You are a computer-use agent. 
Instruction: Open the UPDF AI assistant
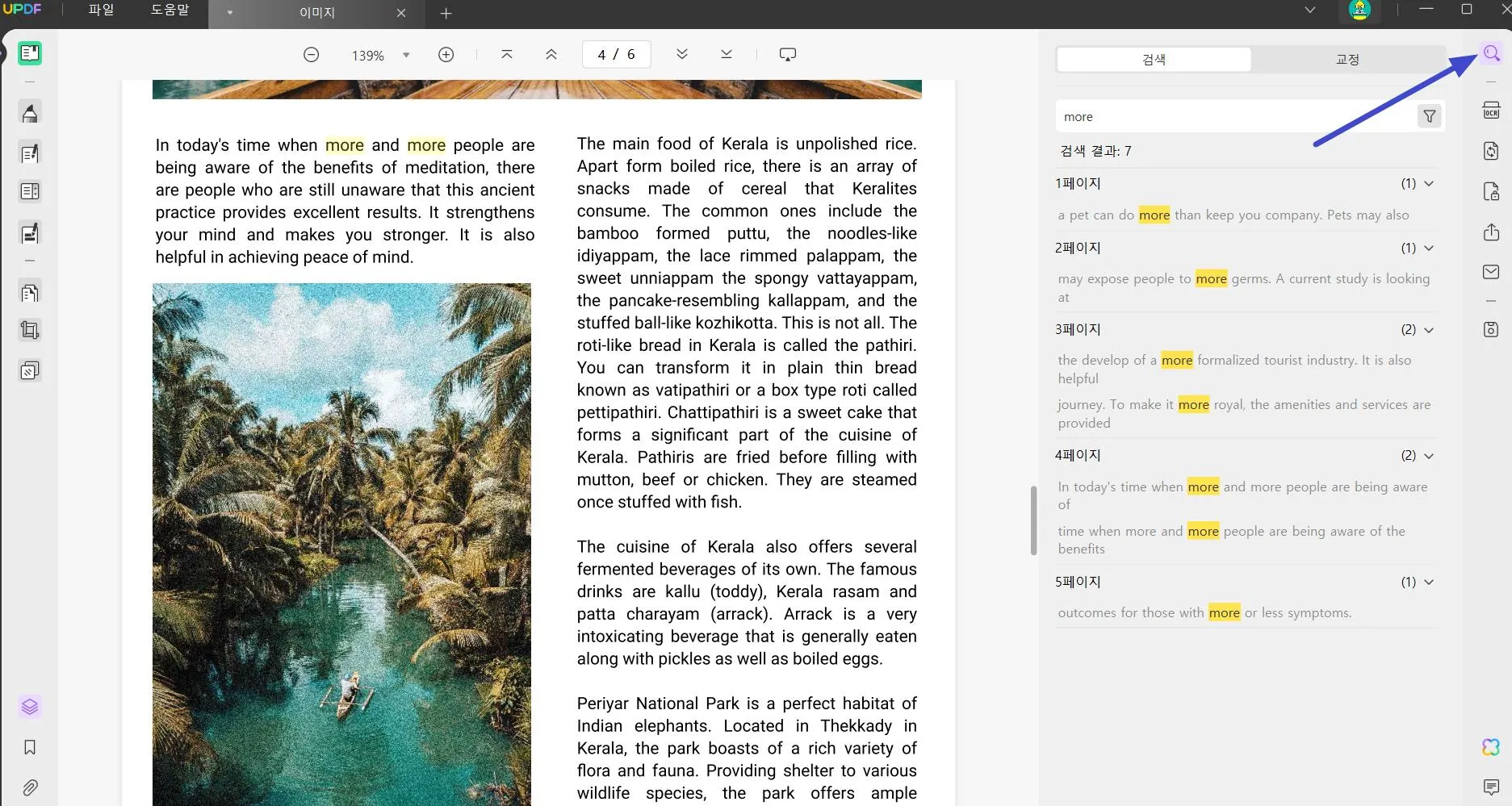(1491, 747)
